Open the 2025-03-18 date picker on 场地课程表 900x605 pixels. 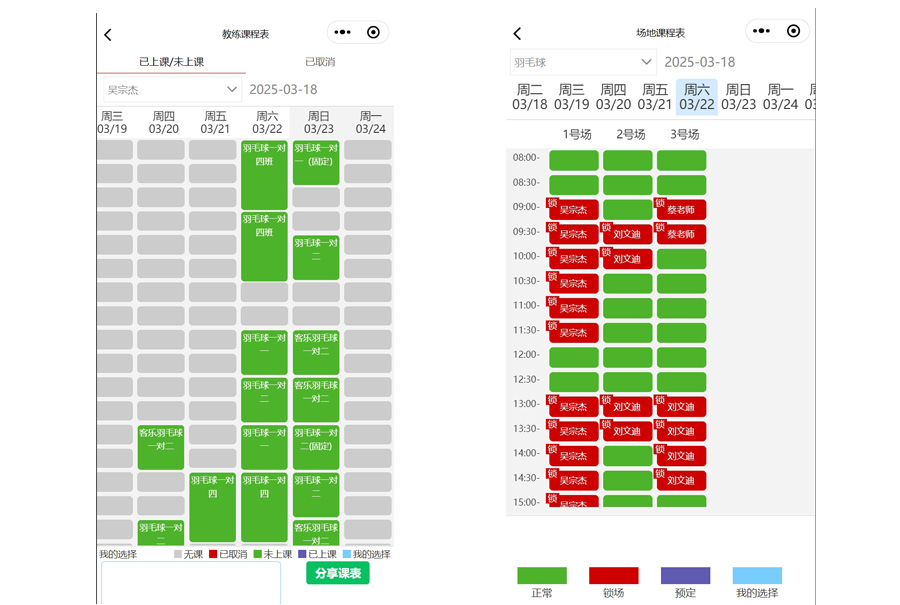pos(700,62)
